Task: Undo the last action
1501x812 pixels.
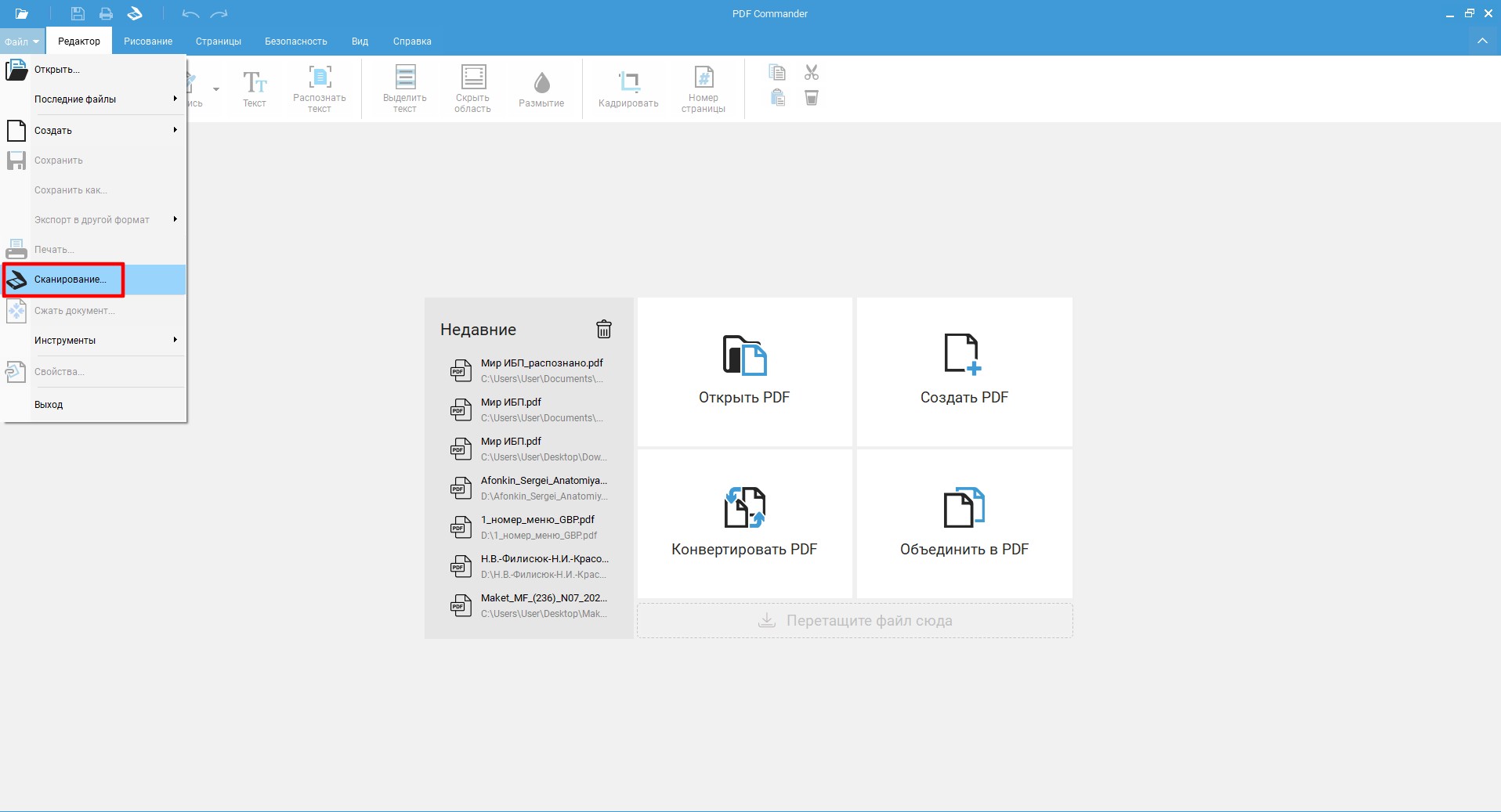Action: point(190,13)
